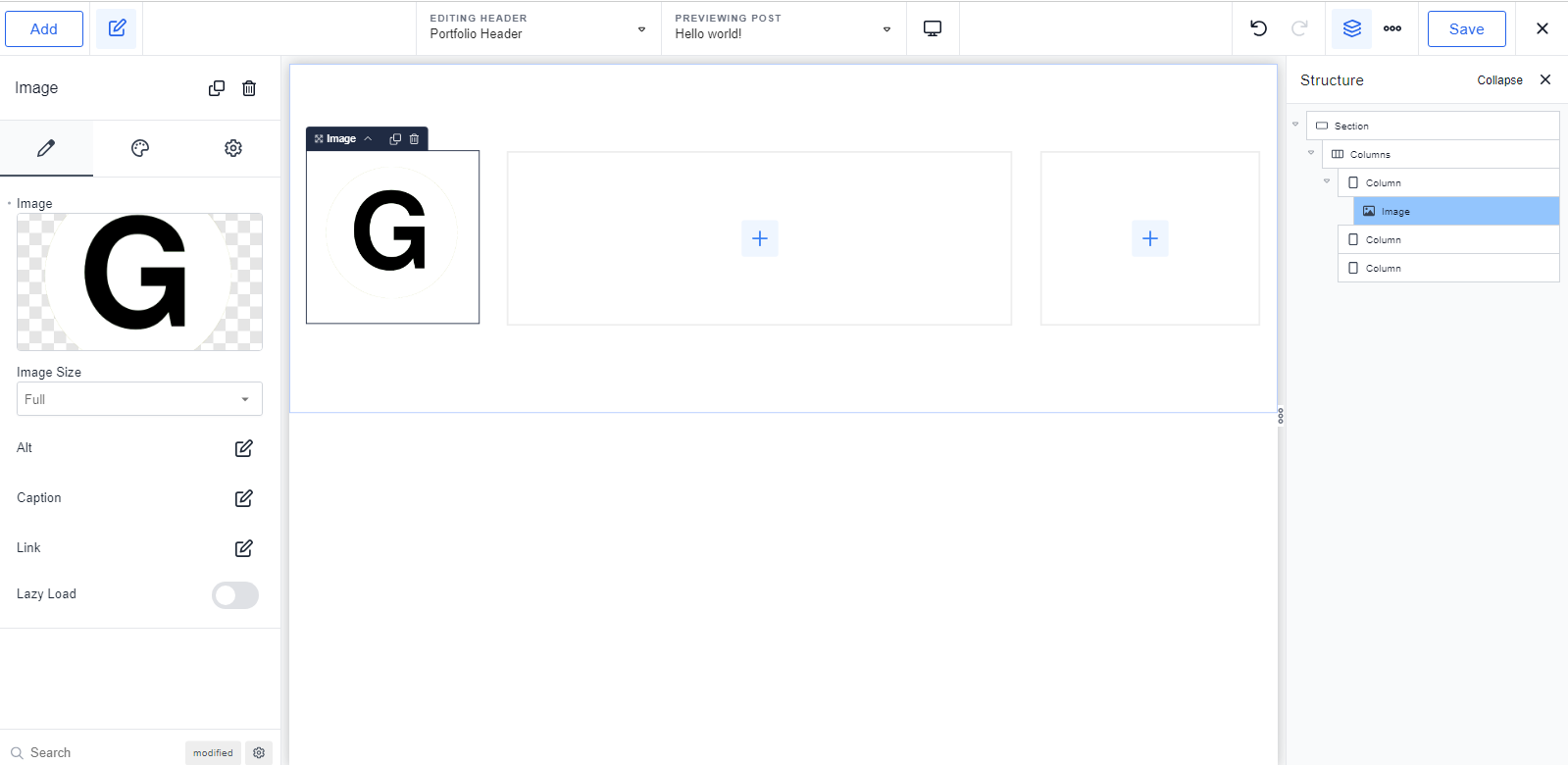Open the edit pencil icon beside Add
1568x765 pixels.
(117, 28)
